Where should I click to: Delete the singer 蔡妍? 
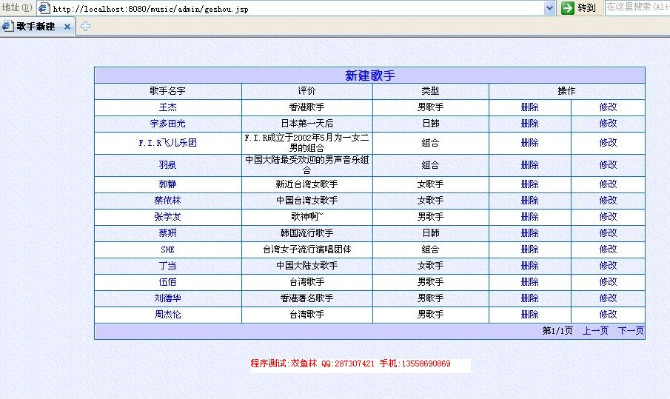[x=529, y=233]
